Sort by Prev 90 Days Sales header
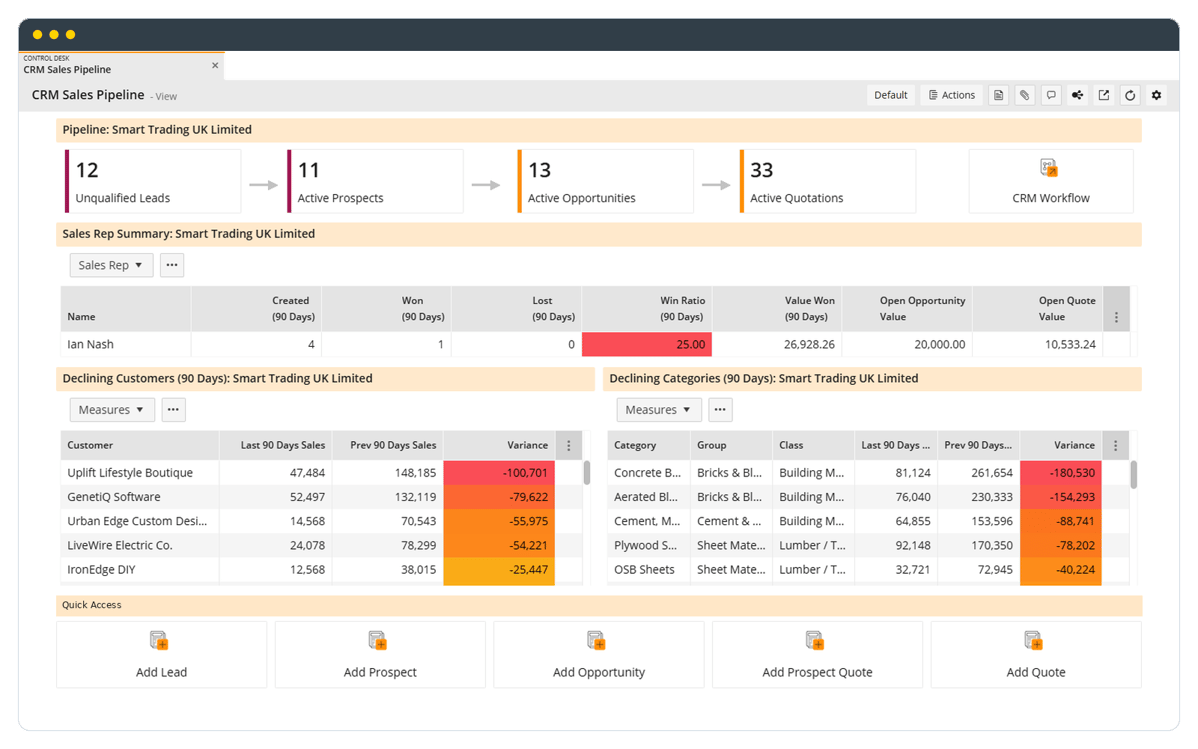 pyautogui.click(x=388, y=446)
